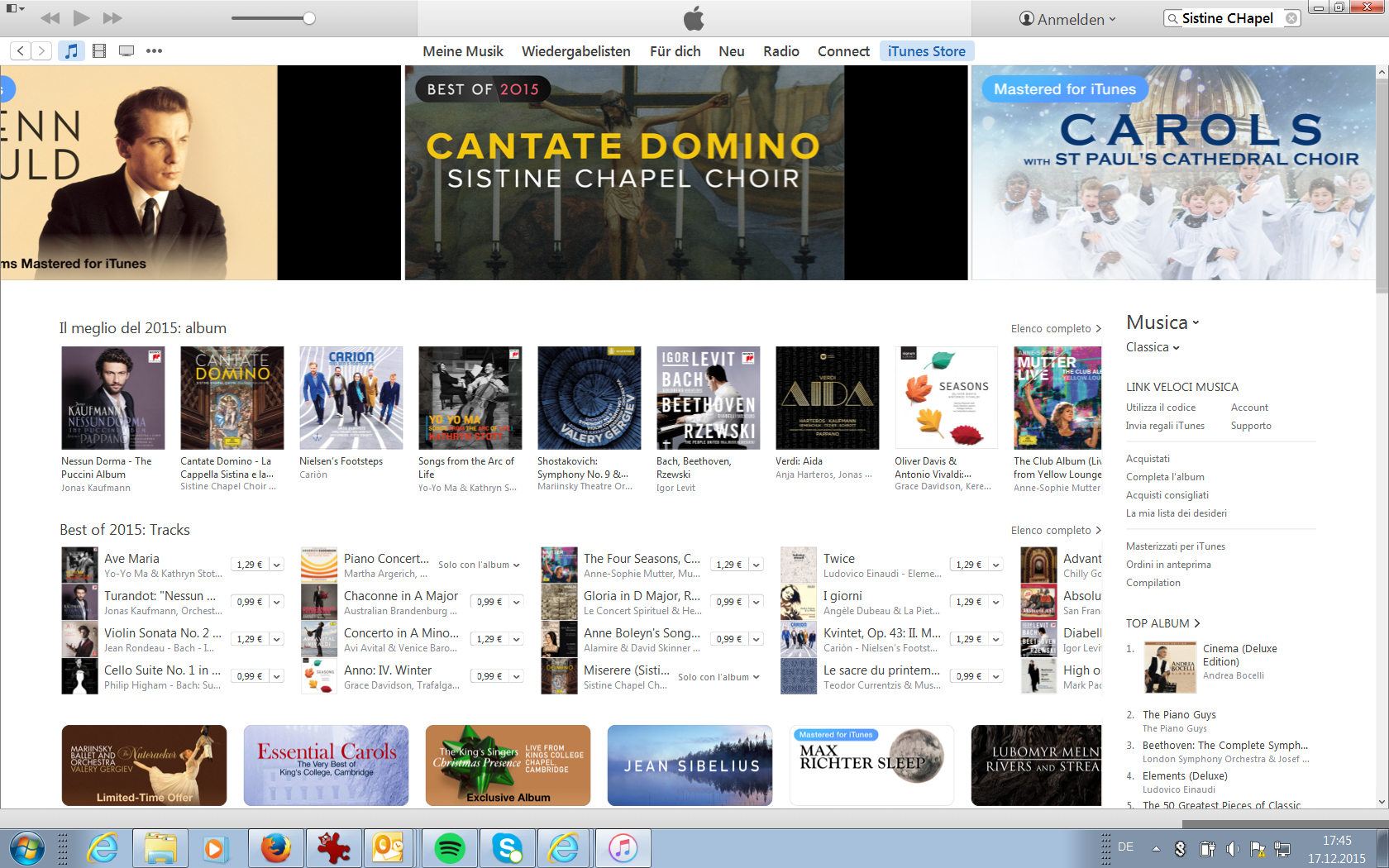Select the TV shows monitor icon

[126, 51]
